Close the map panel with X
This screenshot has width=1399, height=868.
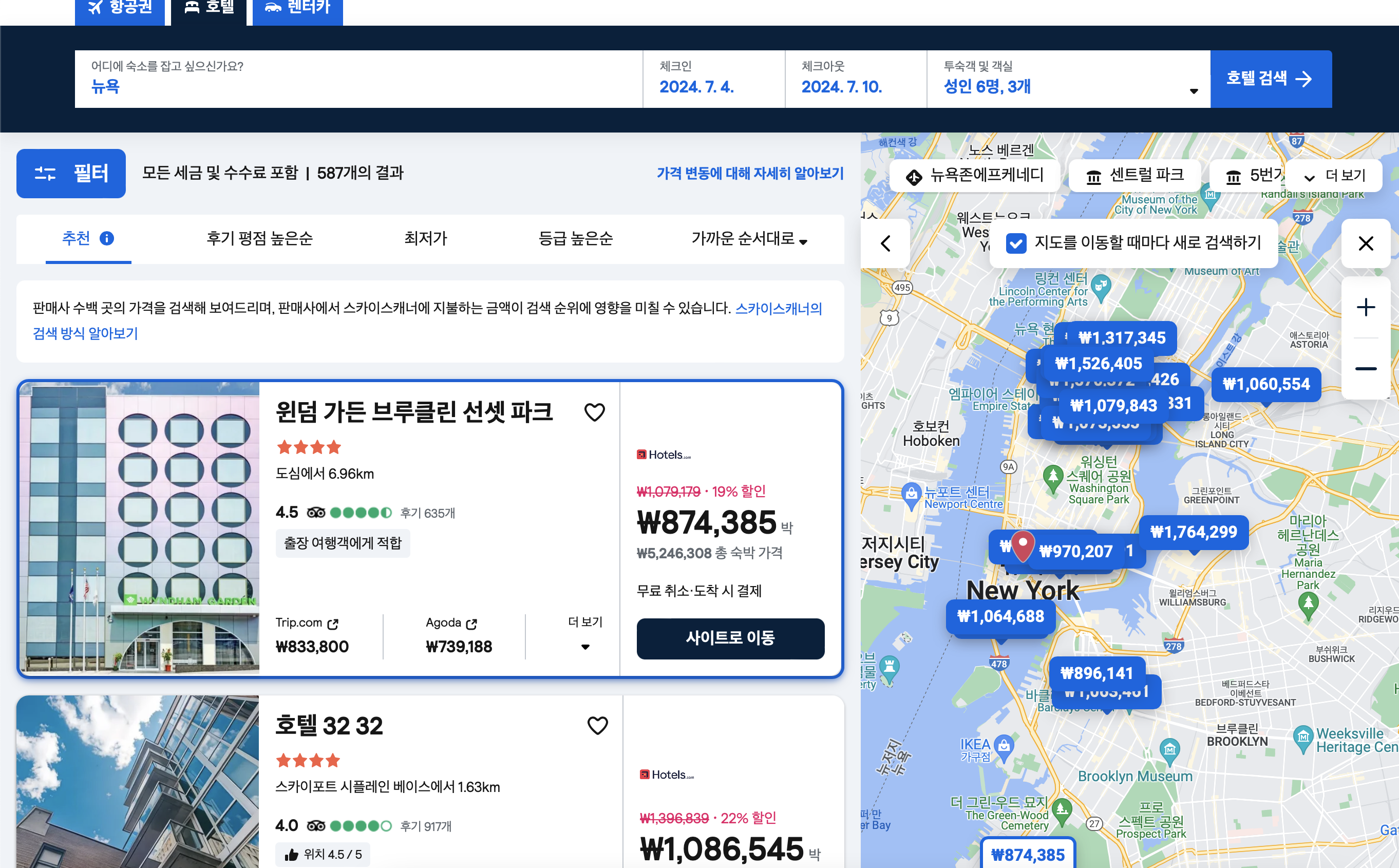click(x=1366, y=243)
